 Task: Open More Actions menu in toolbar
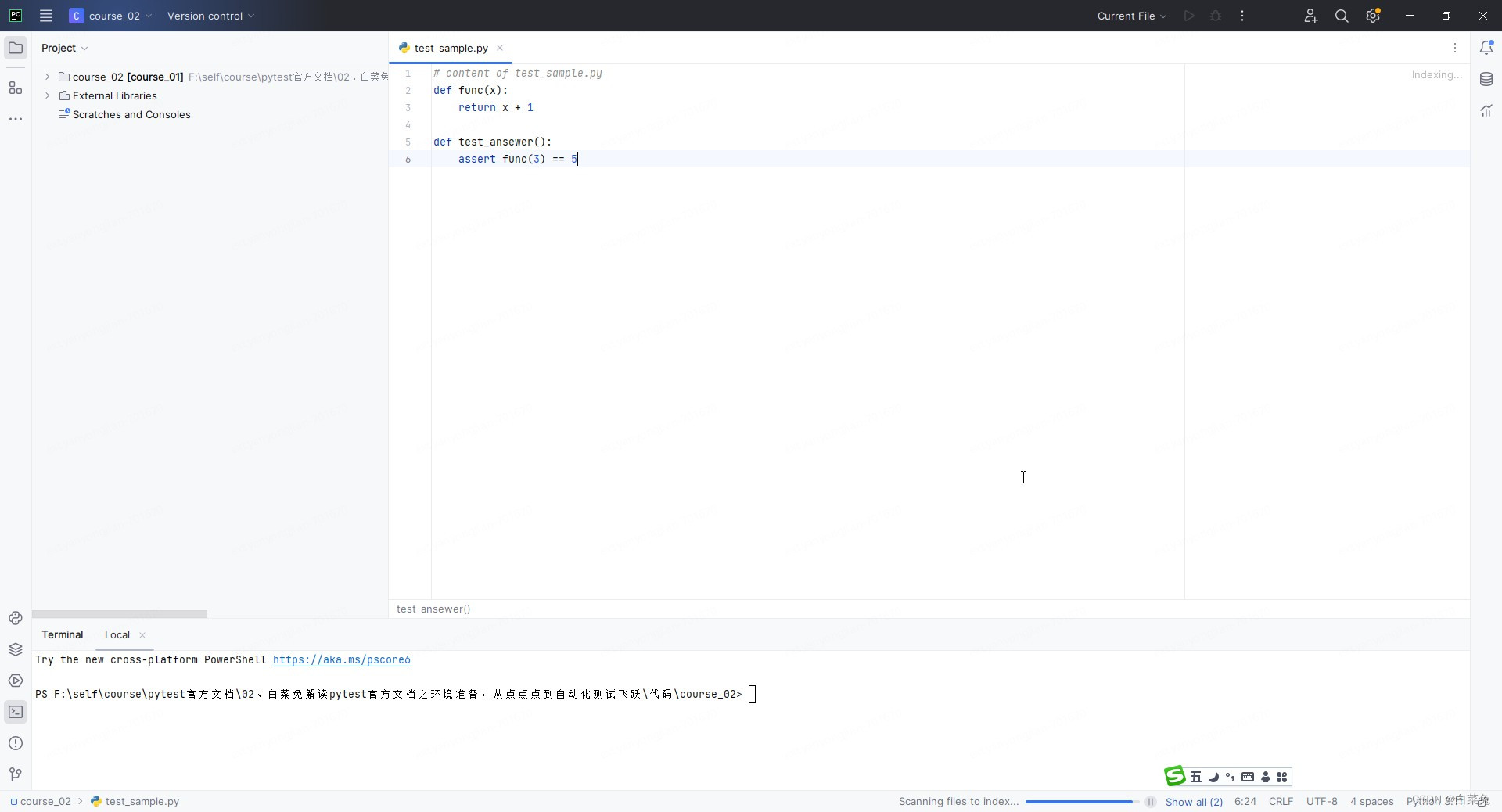click(x=1242, y=16)
